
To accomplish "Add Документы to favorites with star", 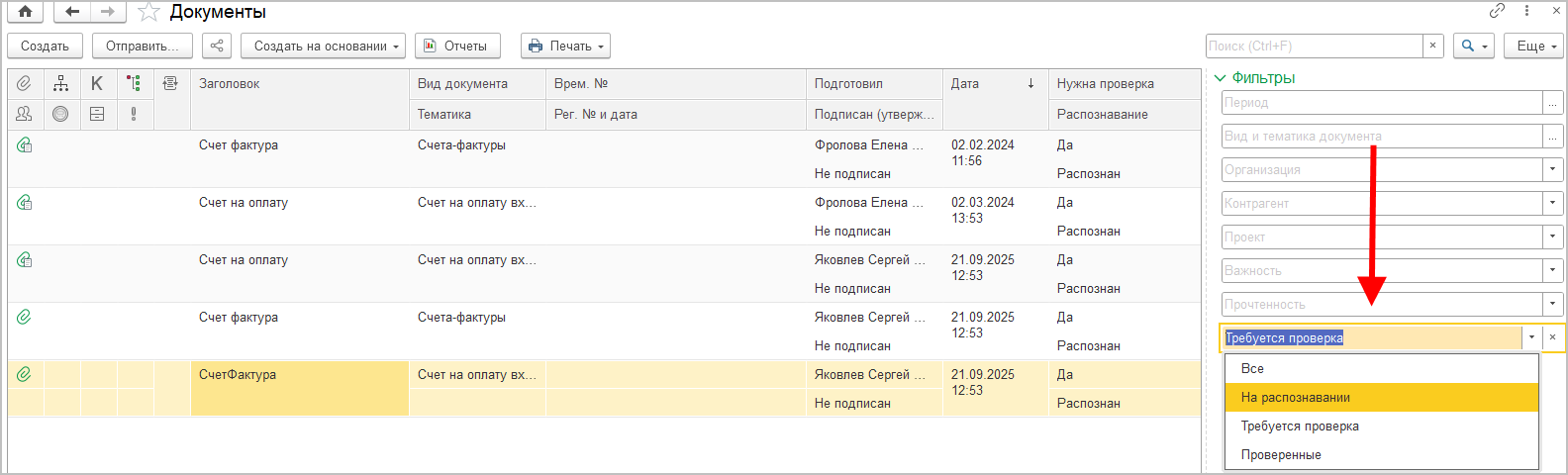I will [x=148, y=12].
